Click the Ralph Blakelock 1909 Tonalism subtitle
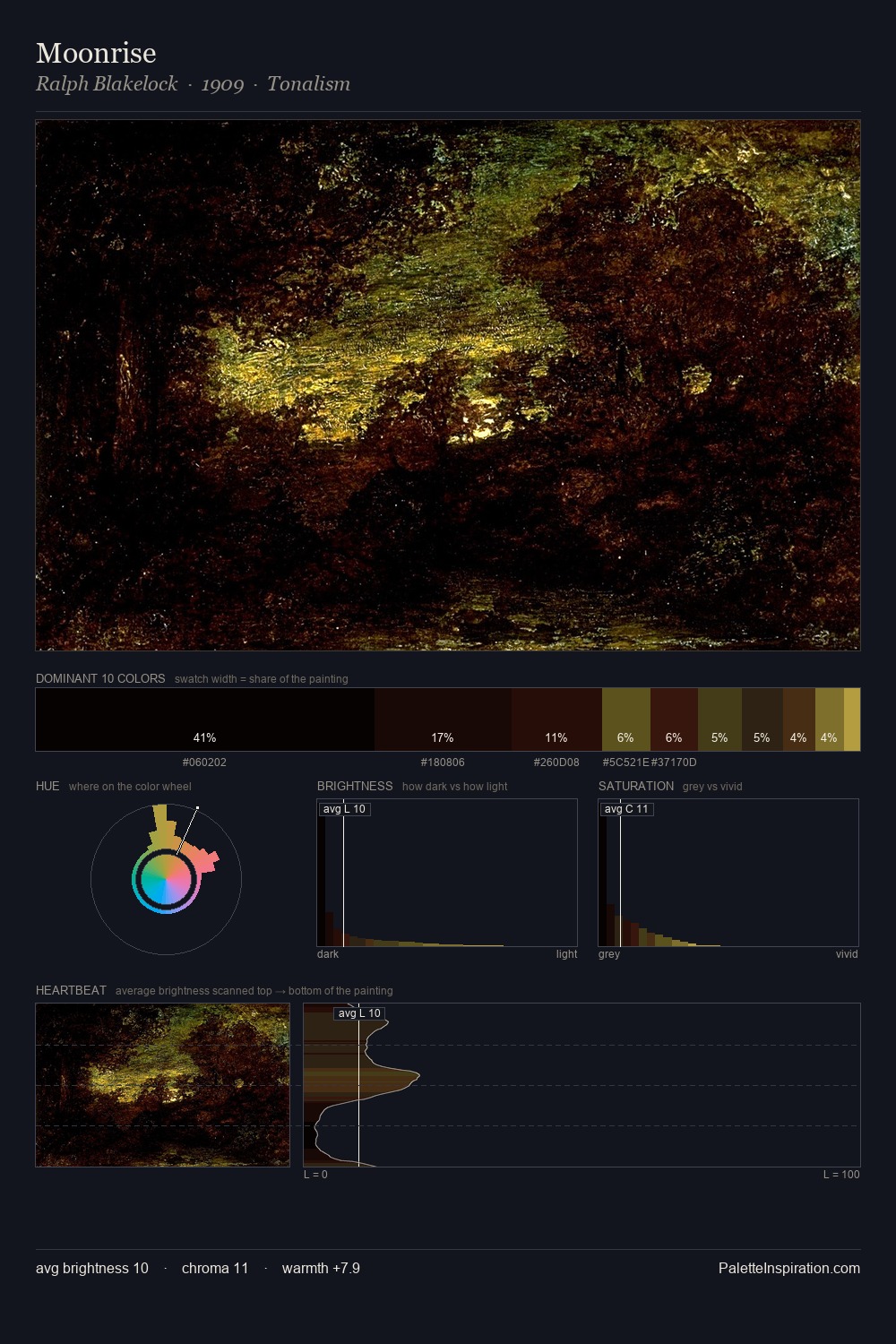The height and width of the screenshot is (1344, 896). [x=193, y=84]
